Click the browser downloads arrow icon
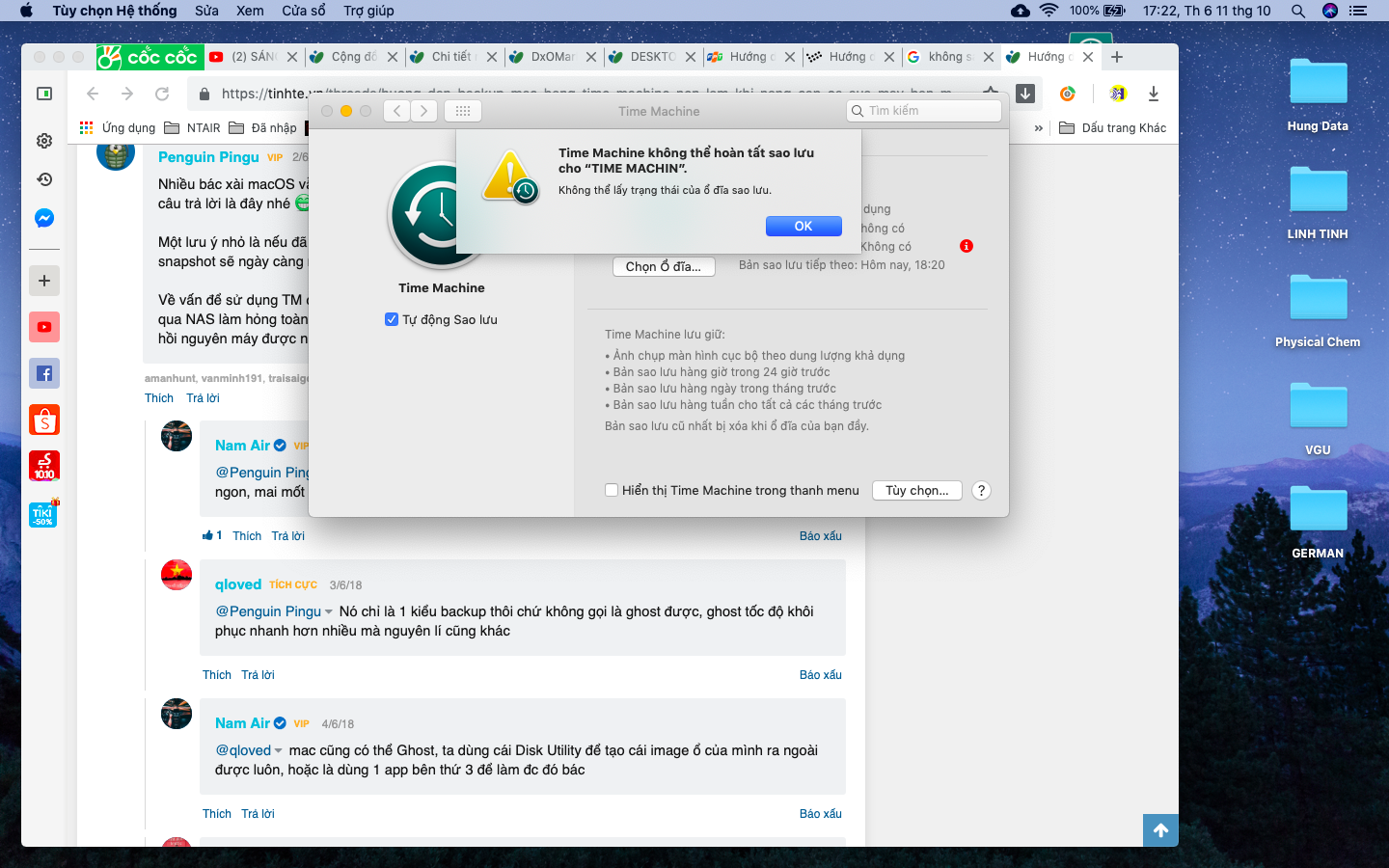1389x868 pixels. pos(1154,94)
